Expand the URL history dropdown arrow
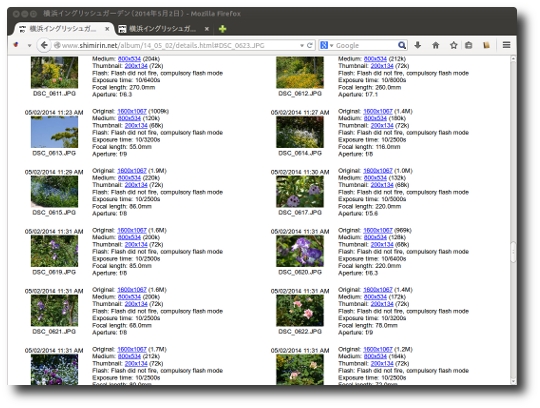The height and width of the screenshot is (408, 540). pos(302,45)
